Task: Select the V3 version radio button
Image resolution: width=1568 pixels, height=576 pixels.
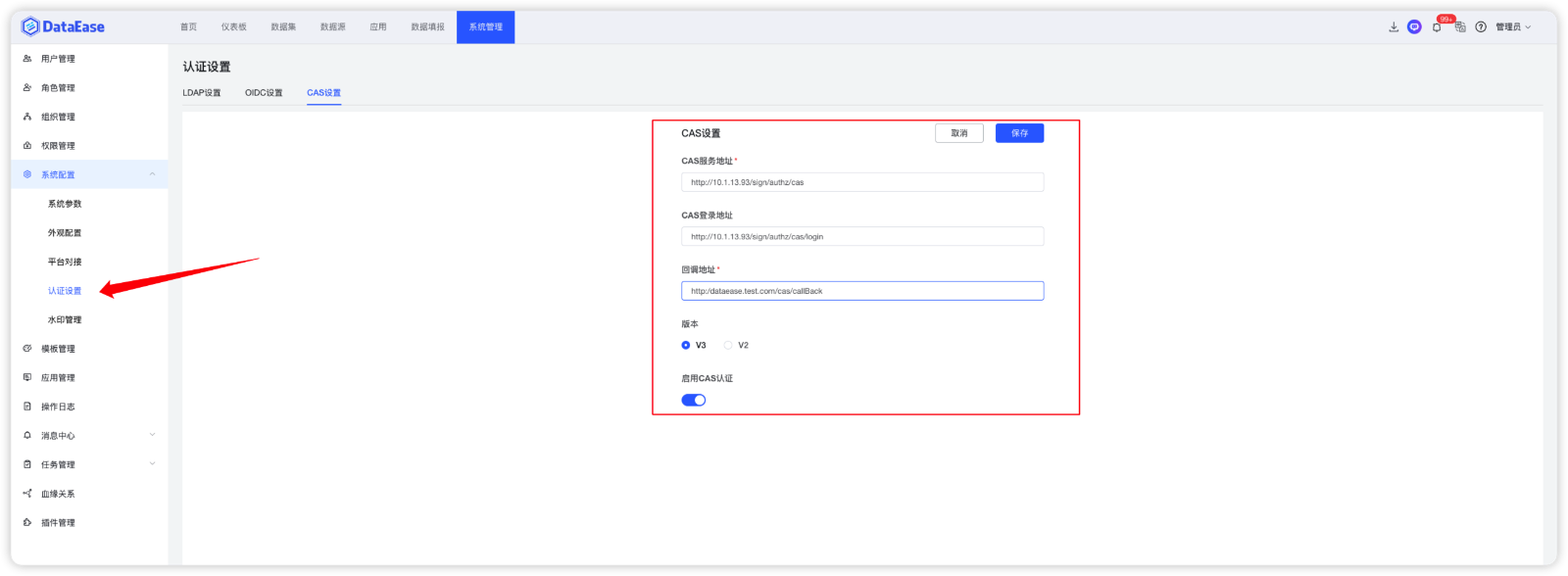Action: pyautogui.click(x=686, y=345)
